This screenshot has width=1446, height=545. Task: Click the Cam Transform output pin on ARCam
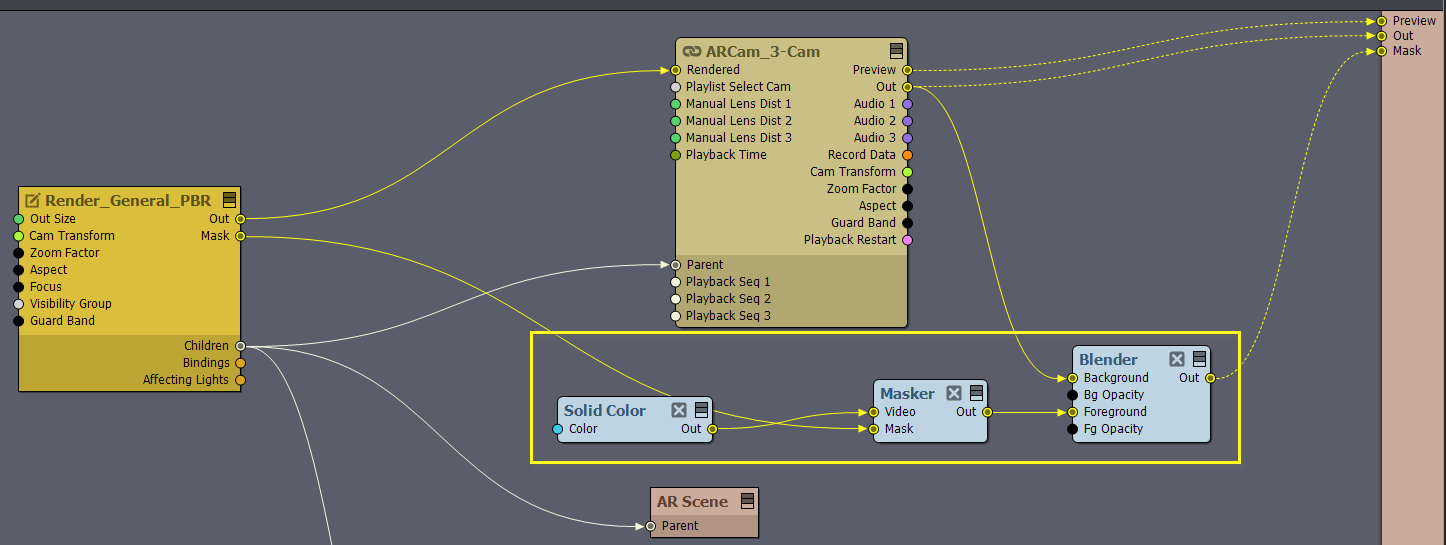907,172
